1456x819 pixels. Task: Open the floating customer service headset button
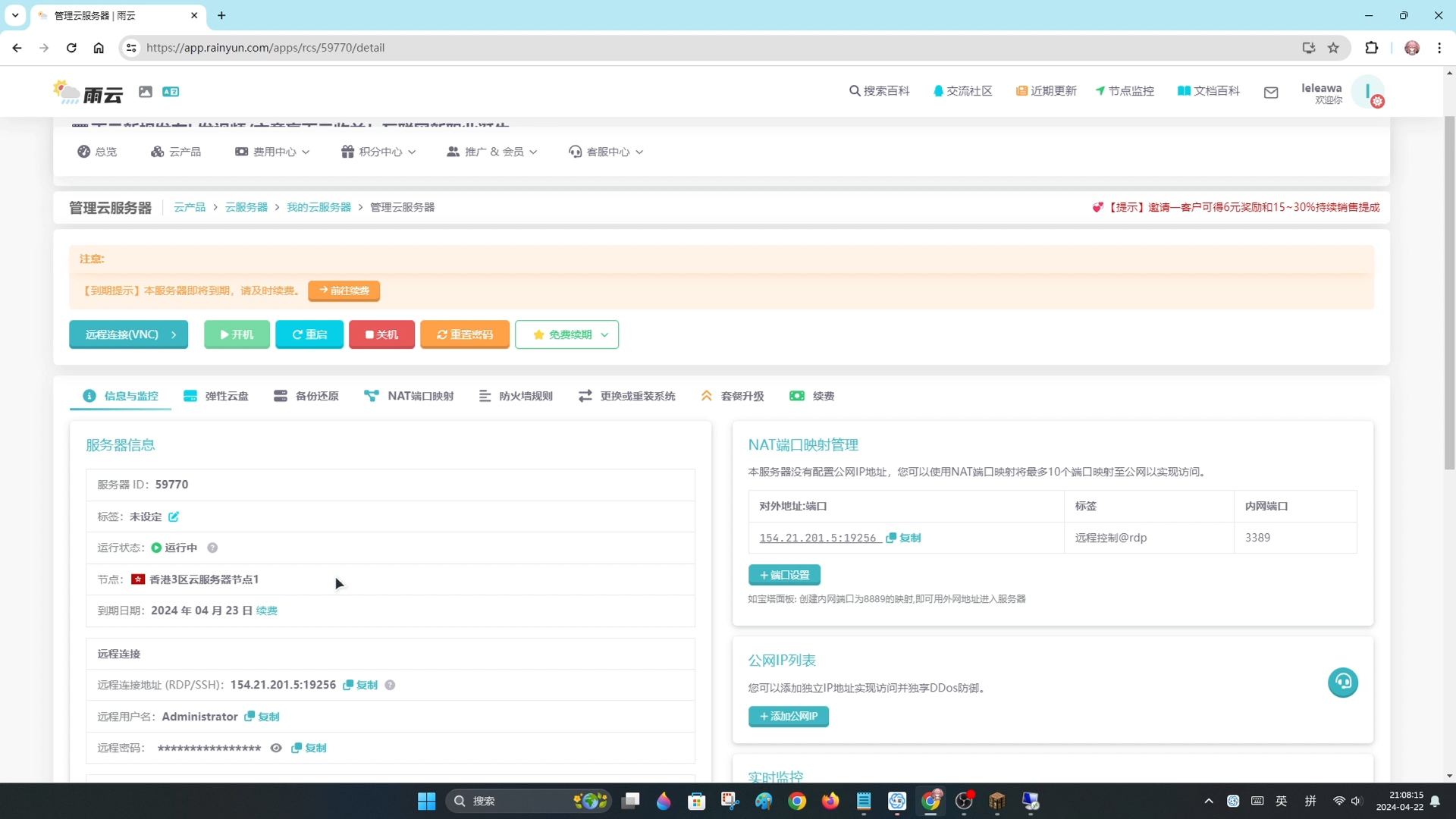pos(1343,682)
